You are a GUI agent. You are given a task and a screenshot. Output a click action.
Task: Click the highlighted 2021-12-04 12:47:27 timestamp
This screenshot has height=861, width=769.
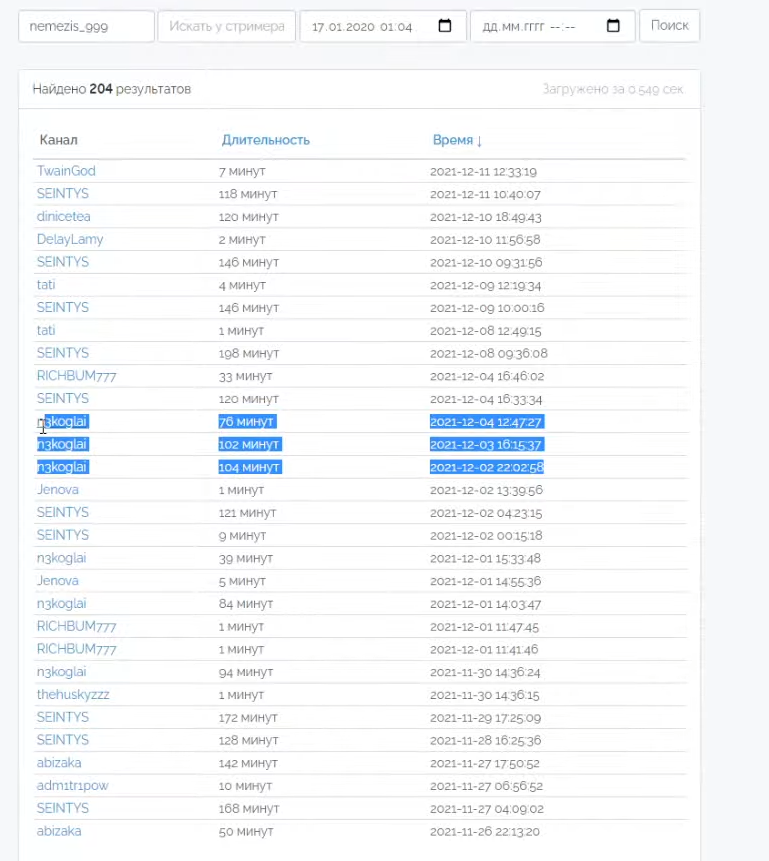pos(487,422)
